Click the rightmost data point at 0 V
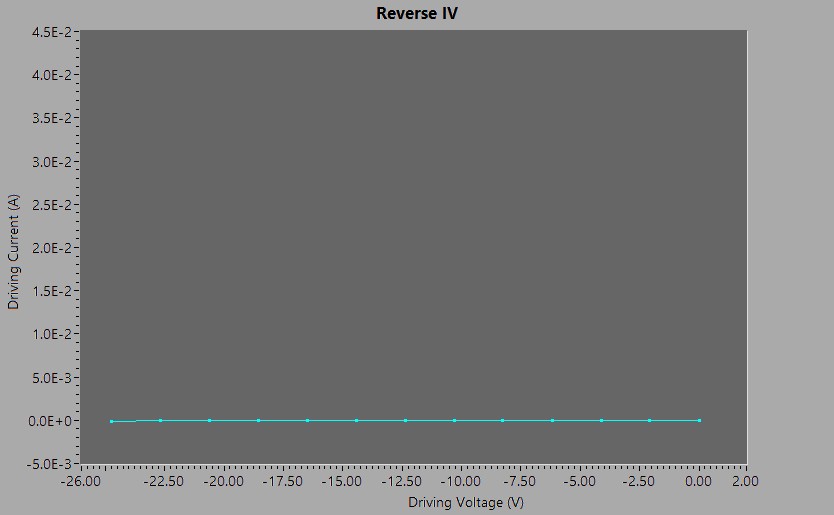The height and width of the screenshot is (515, 834). (699, 420)
